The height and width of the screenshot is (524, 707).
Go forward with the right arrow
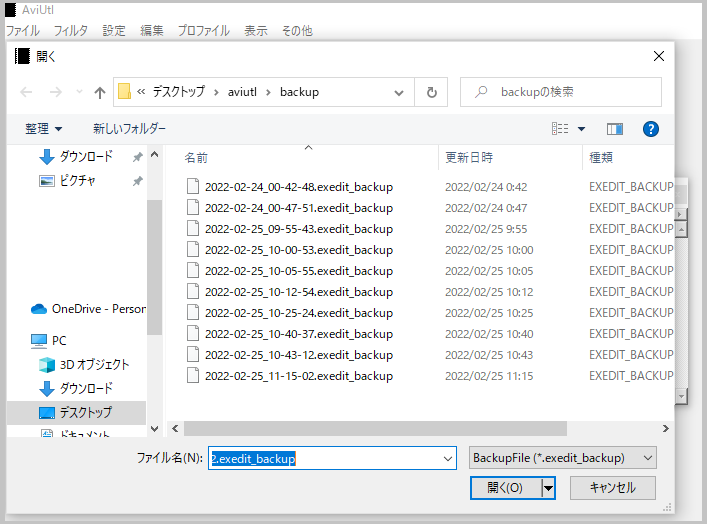55,92
